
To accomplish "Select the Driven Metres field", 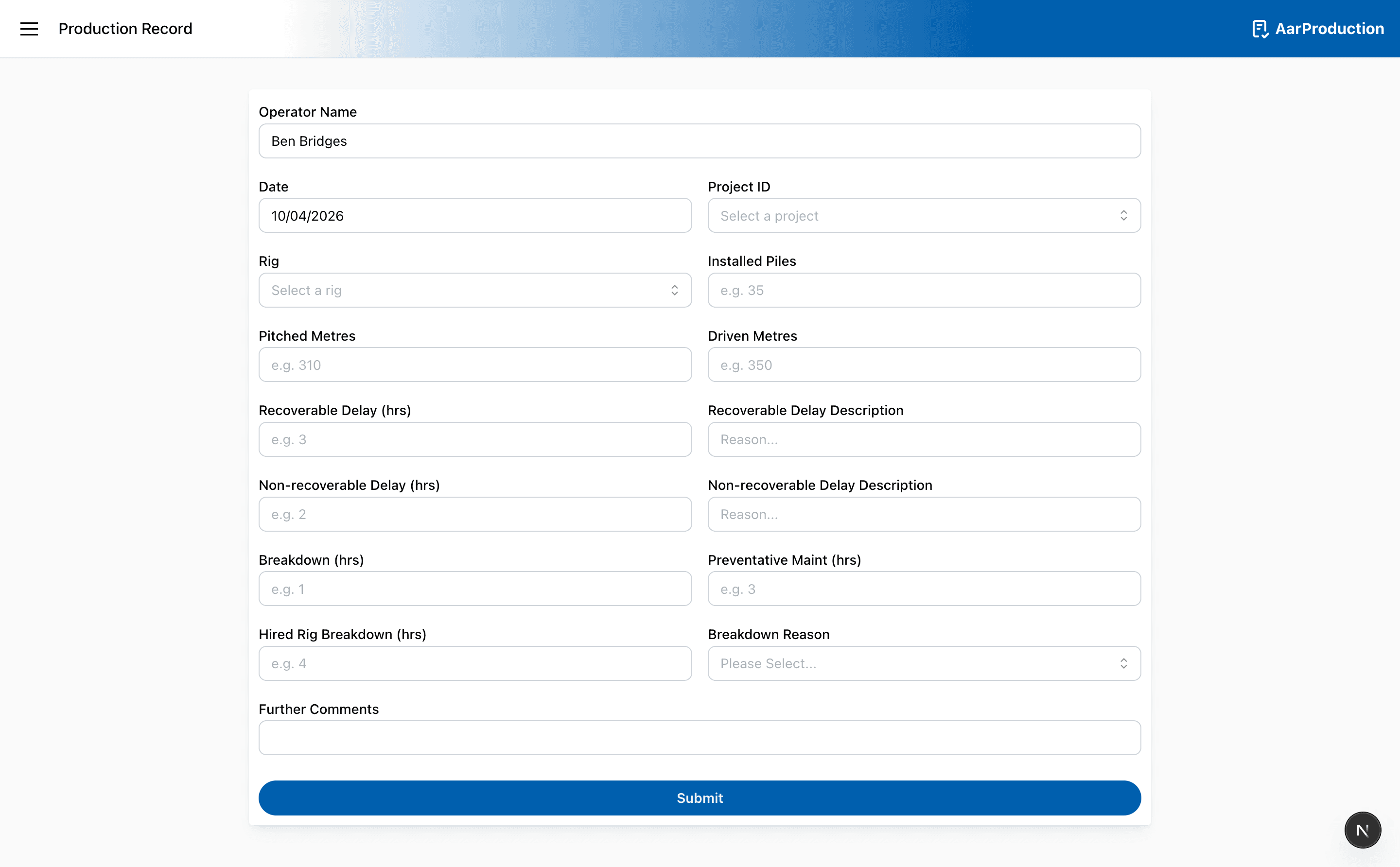I will [924, 364].
